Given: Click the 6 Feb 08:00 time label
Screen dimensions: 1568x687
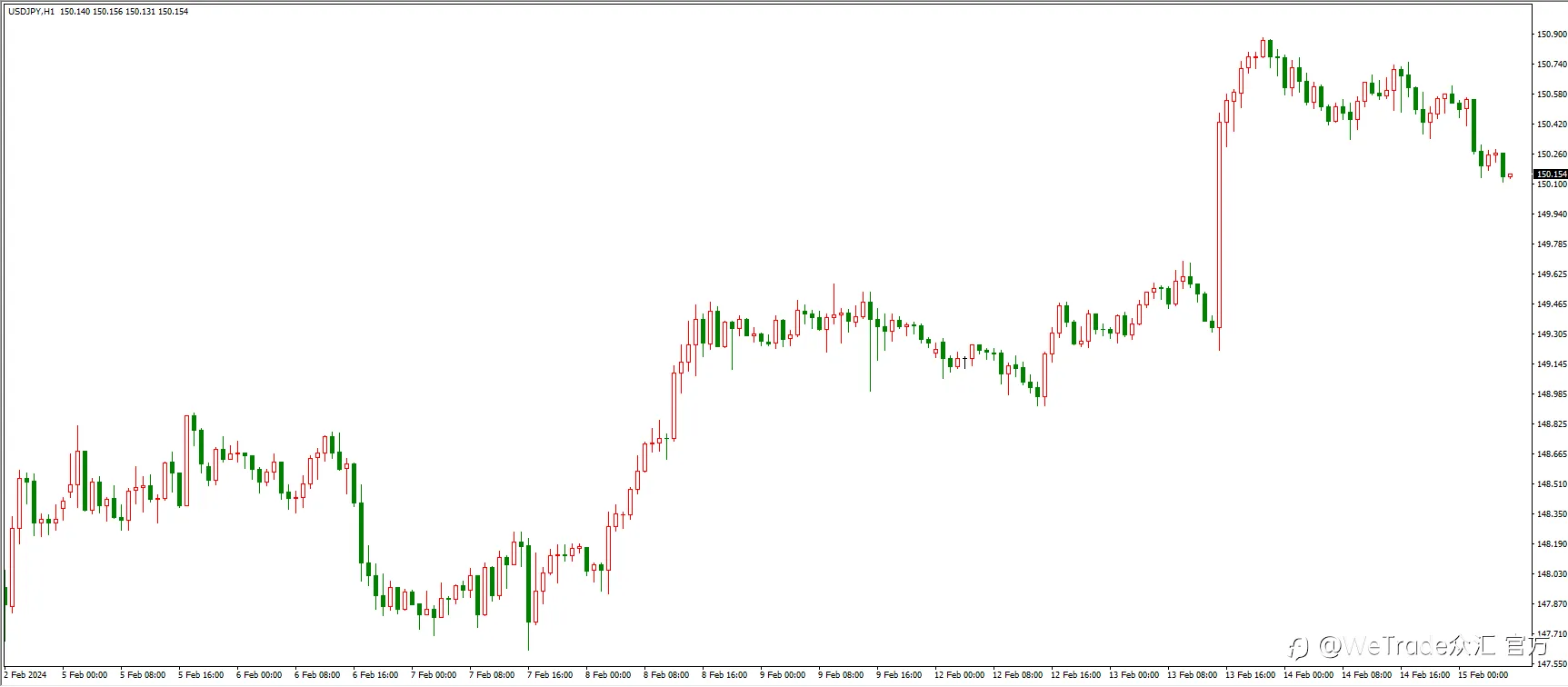Looking at the screenshot, I should point(317,675).
